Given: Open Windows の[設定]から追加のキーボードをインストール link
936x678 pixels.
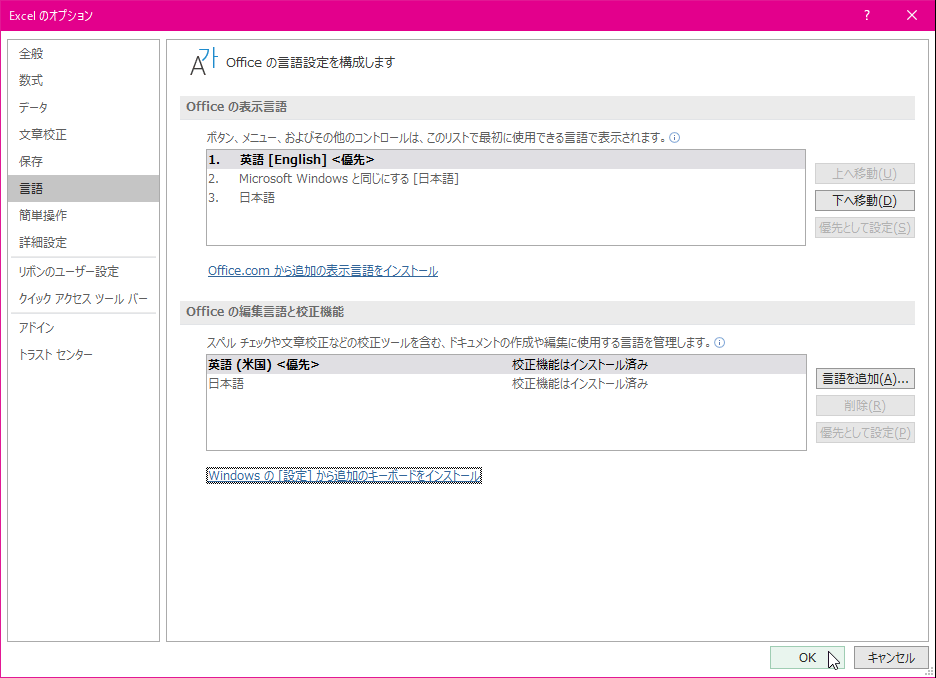Looking at the screenshot, I should (x=344, y=476).
